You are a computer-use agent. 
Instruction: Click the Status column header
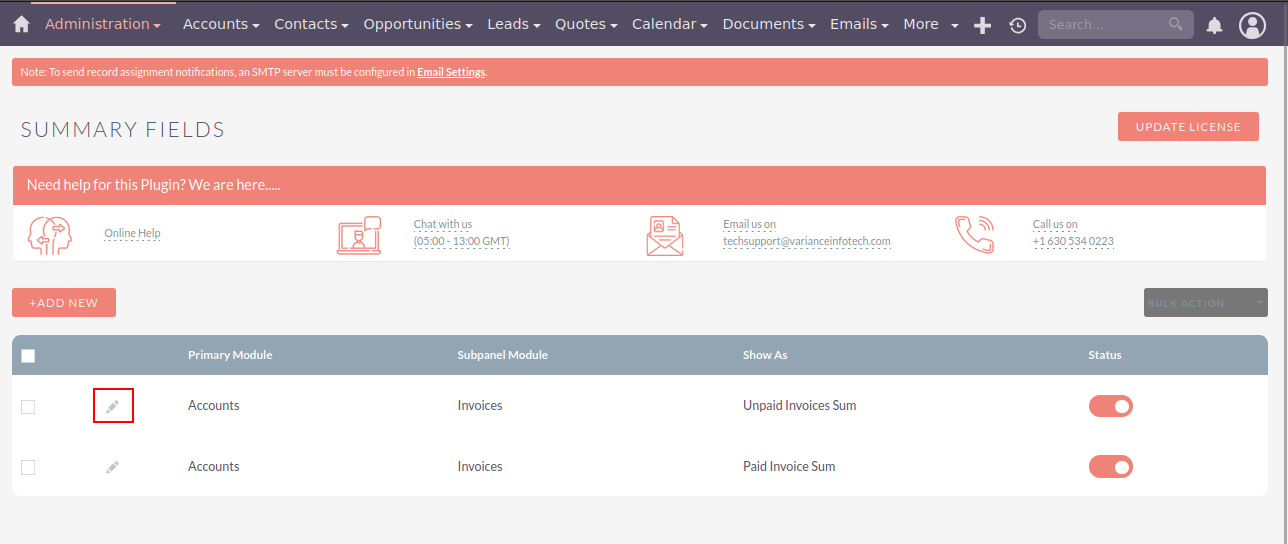tap(1105, 355)
